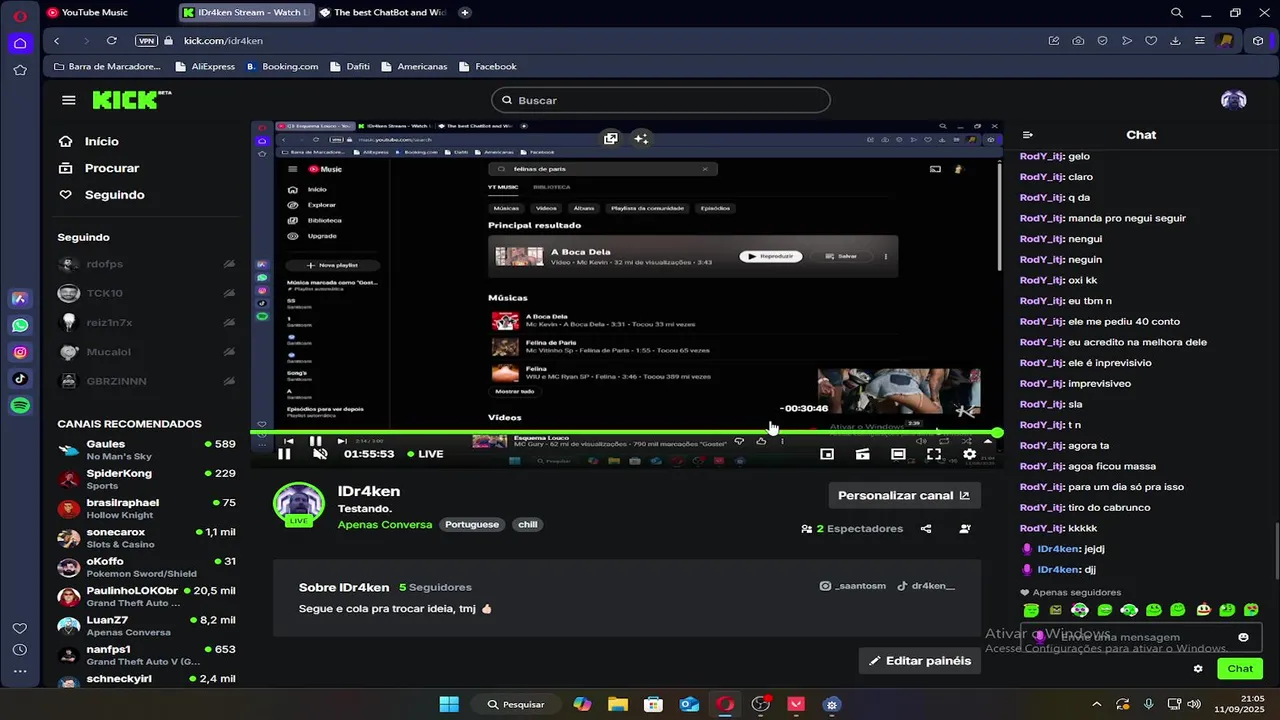Jump to LIVE in the stream

point(425,454)
